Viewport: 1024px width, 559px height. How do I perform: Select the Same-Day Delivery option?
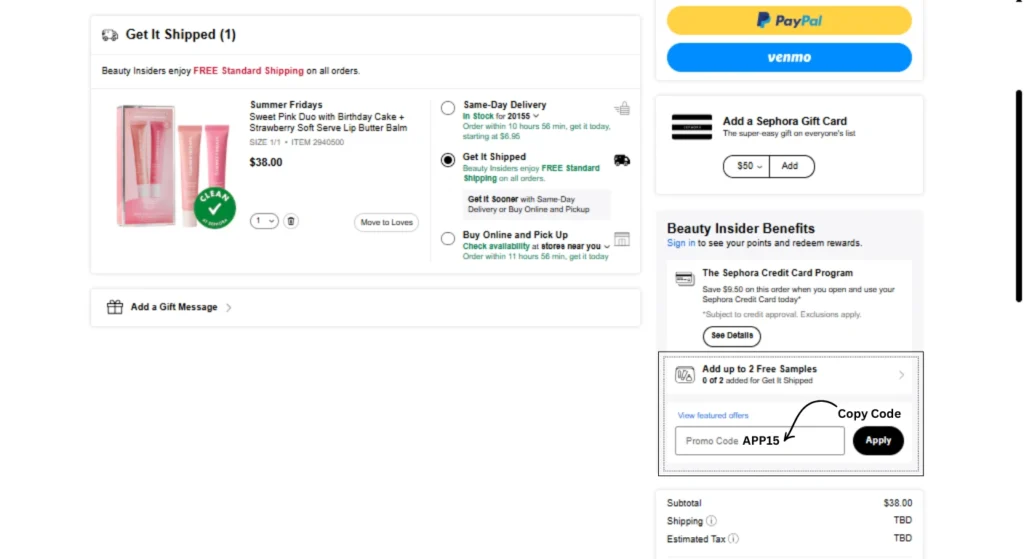448,108
